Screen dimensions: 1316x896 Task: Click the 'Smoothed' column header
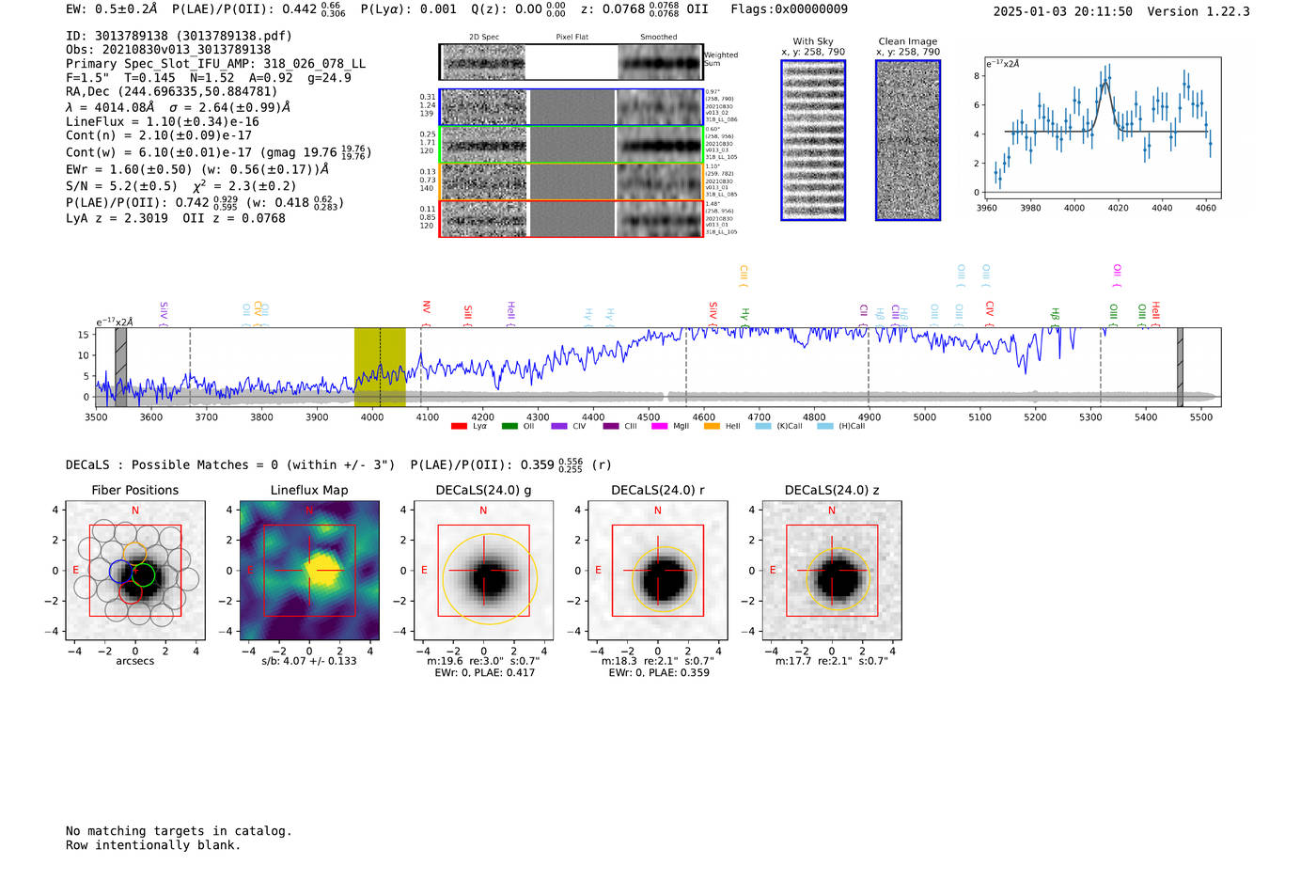(659, 37)
